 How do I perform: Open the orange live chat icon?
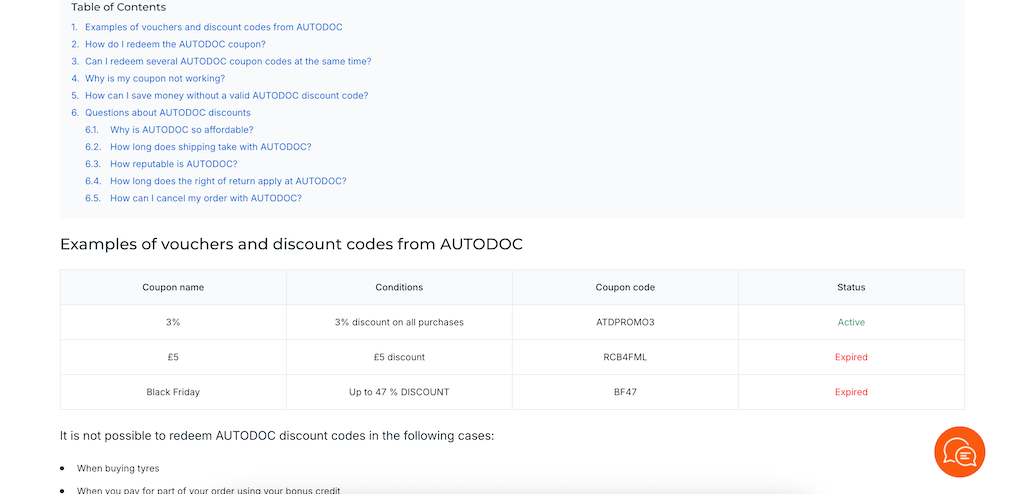pos(959,452)
